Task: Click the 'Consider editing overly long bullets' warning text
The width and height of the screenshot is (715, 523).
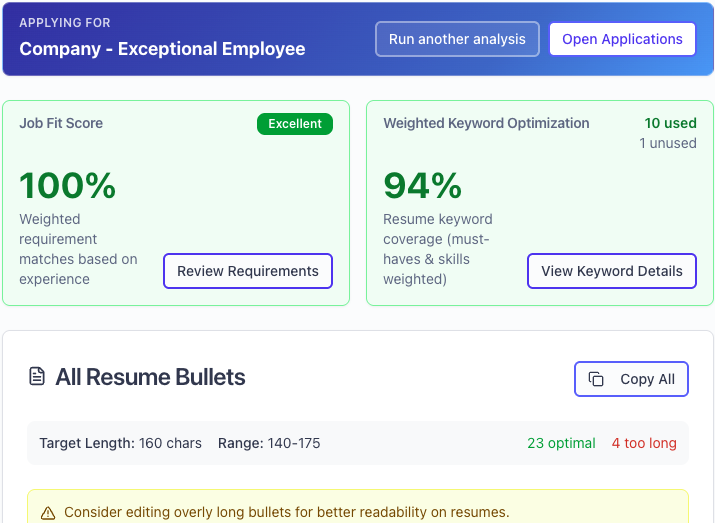Action: coord(286,513)
